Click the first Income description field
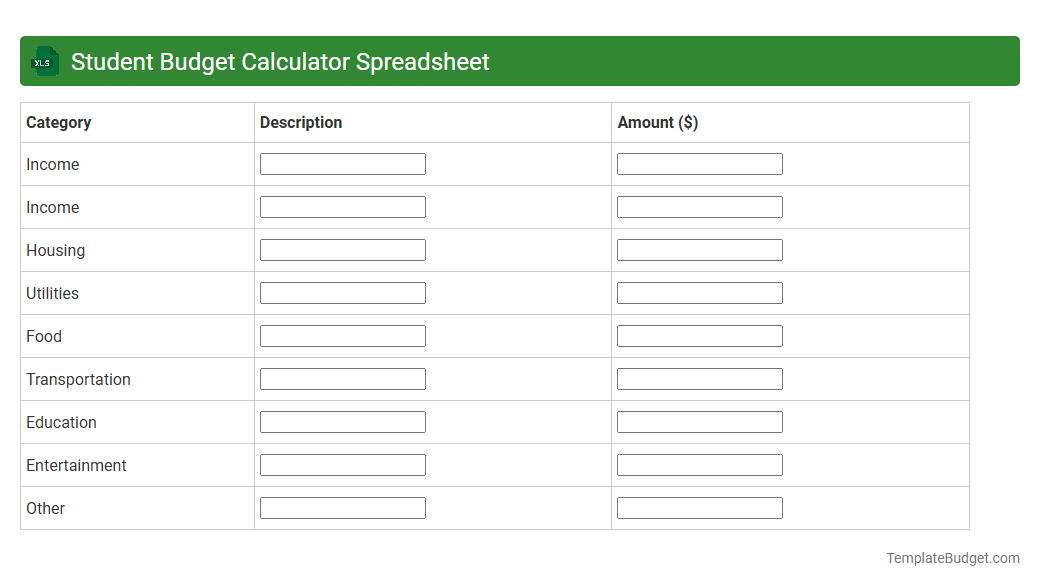 pos(342,163)
